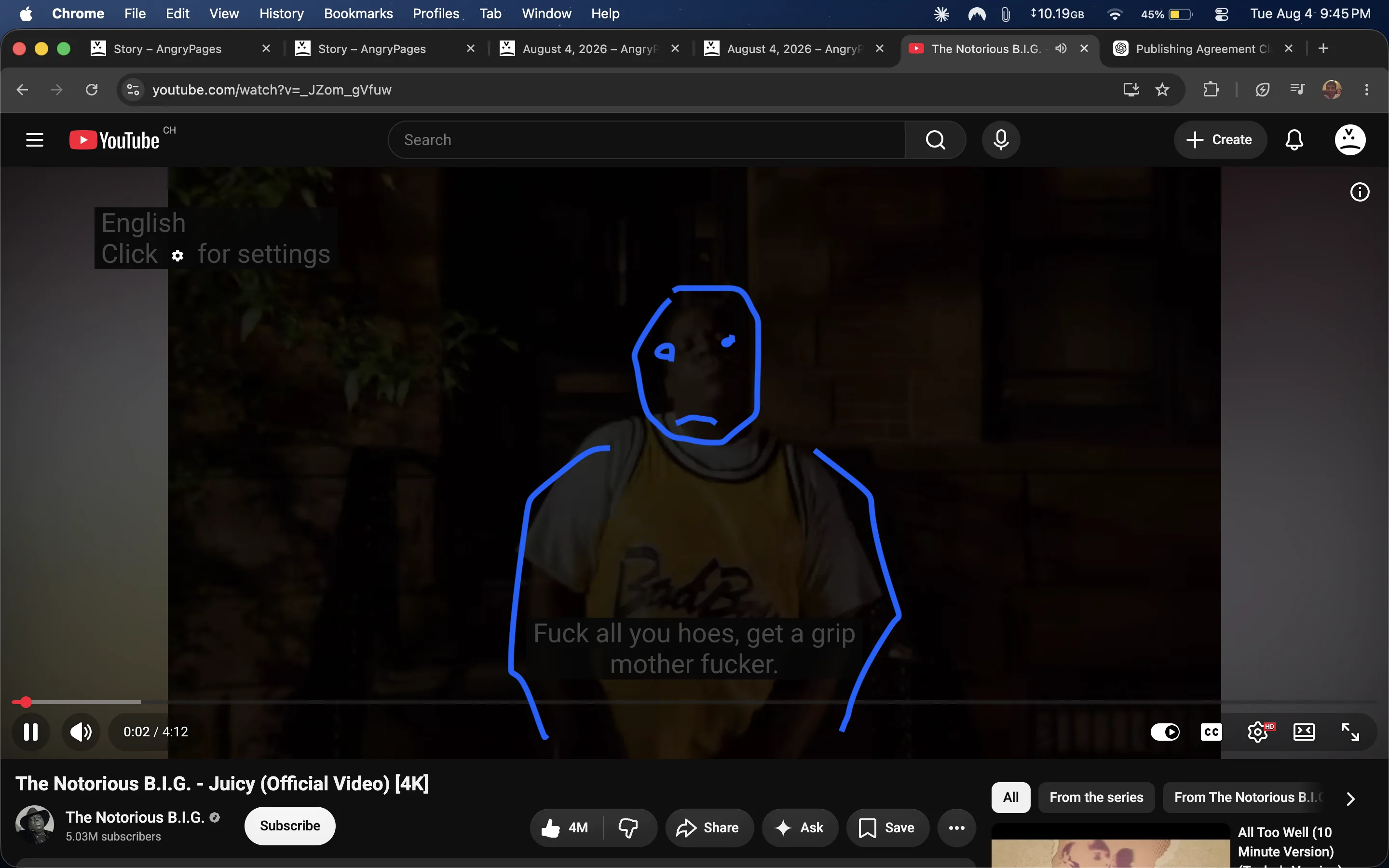Start voice search with the microphone

coord(1000,140)
